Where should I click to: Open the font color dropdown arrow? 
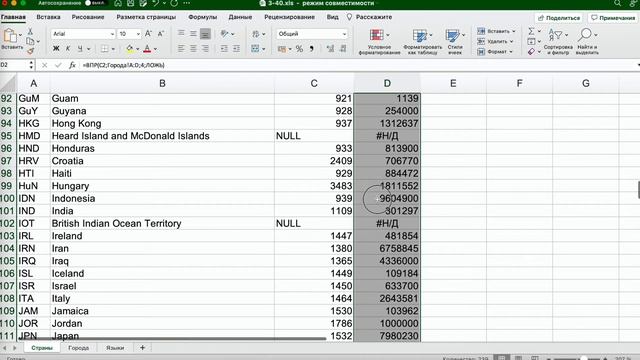[156, 49]
